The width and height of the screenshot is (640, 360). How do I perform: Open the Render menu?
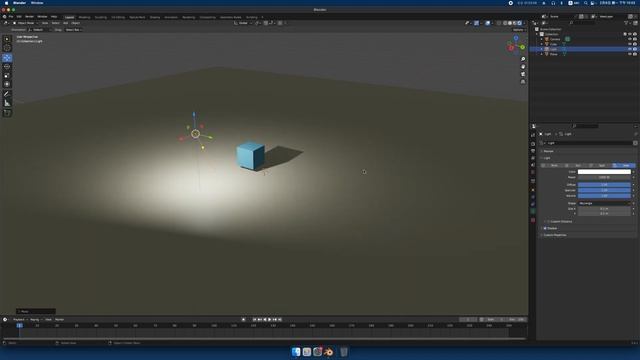[x=29, y=17]
